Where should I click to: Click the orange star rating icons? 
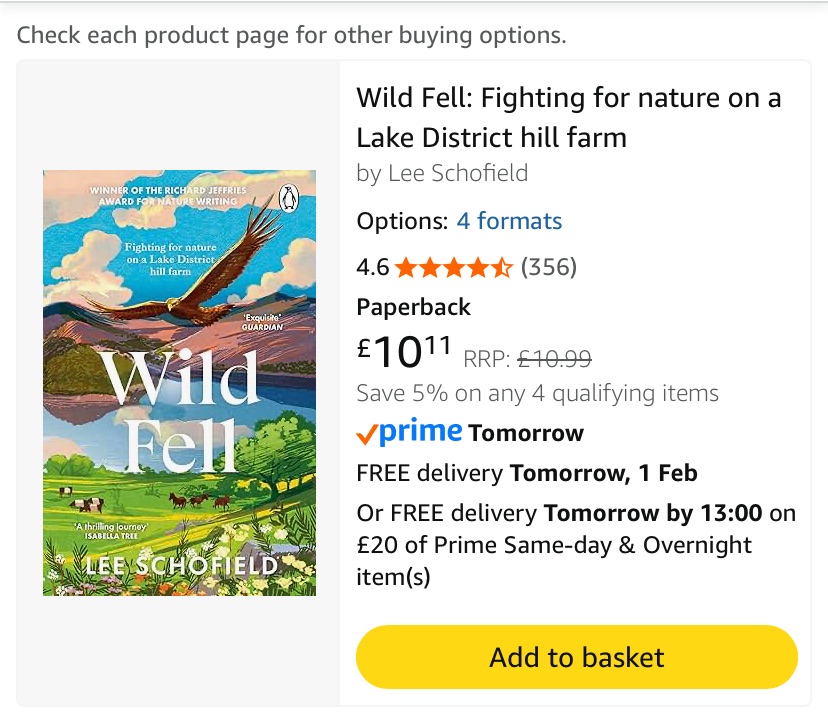click(454, 267)
